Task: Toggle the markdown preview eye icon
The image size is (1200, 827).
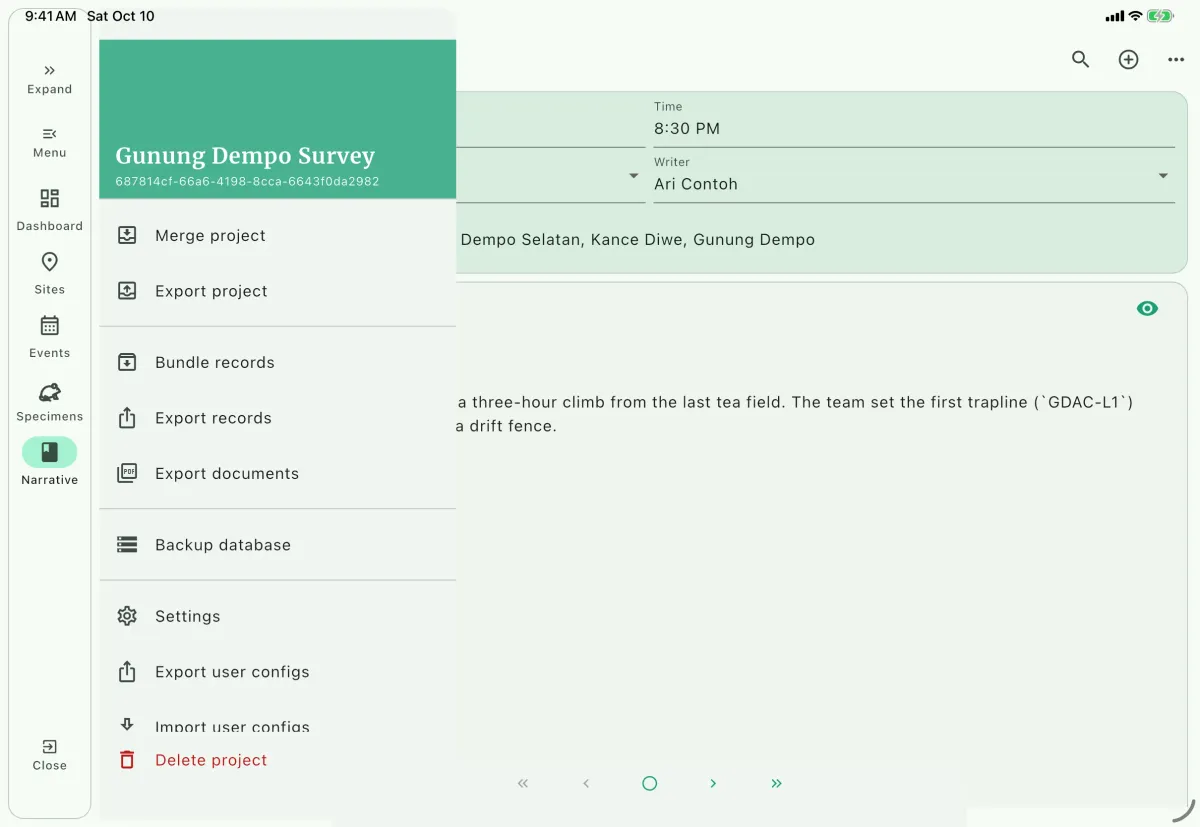Action: pyautogui.click(x=1147, y=308)
